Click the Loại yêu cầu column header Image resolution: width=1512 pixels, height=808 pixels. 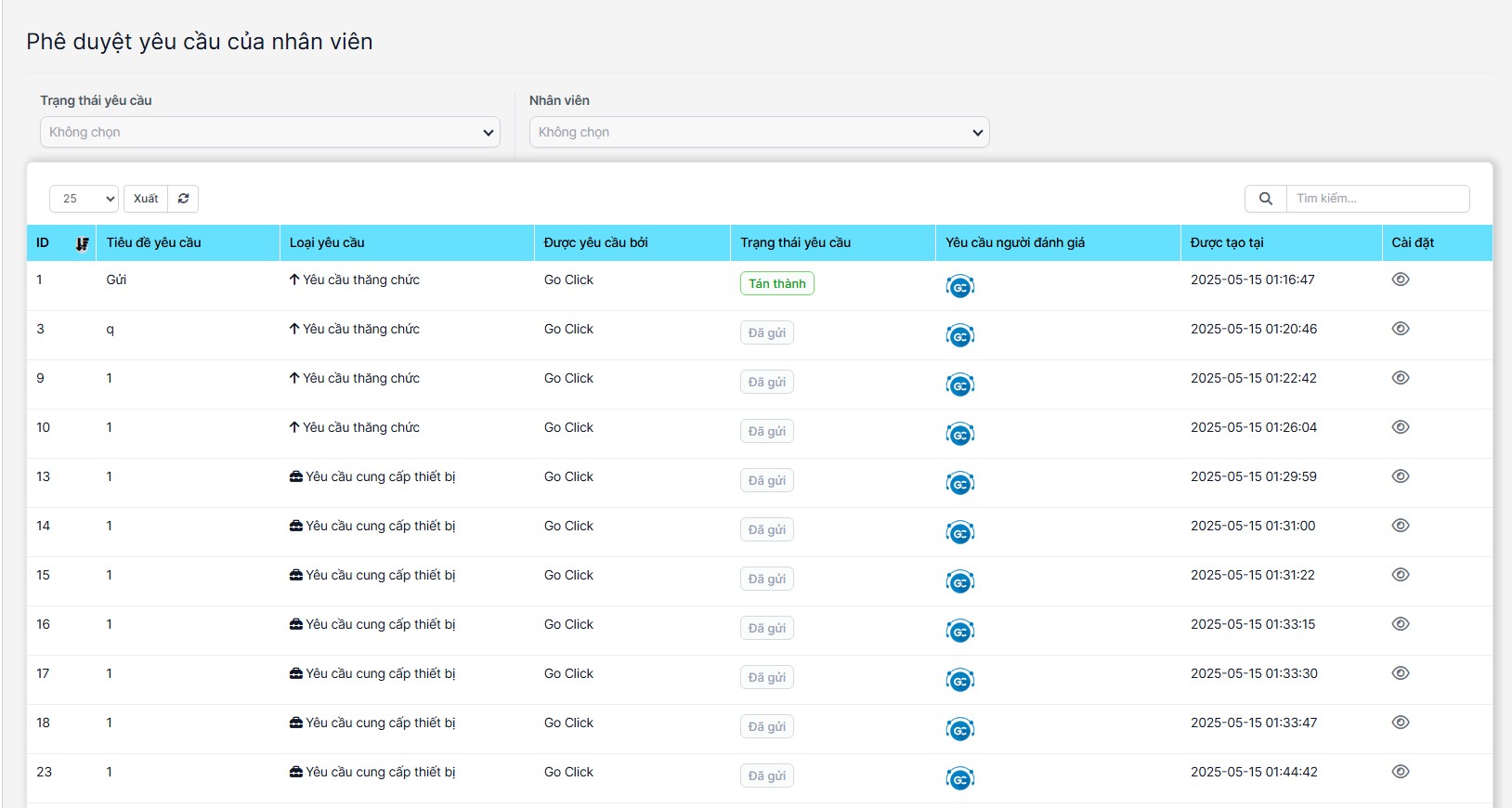coord(327,243)
